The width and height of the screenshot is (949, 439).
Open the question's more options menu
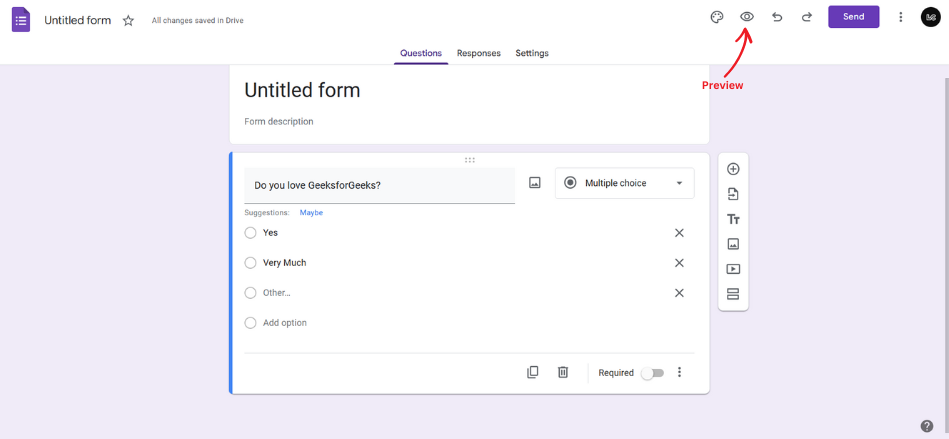click(x=680, y=372)
